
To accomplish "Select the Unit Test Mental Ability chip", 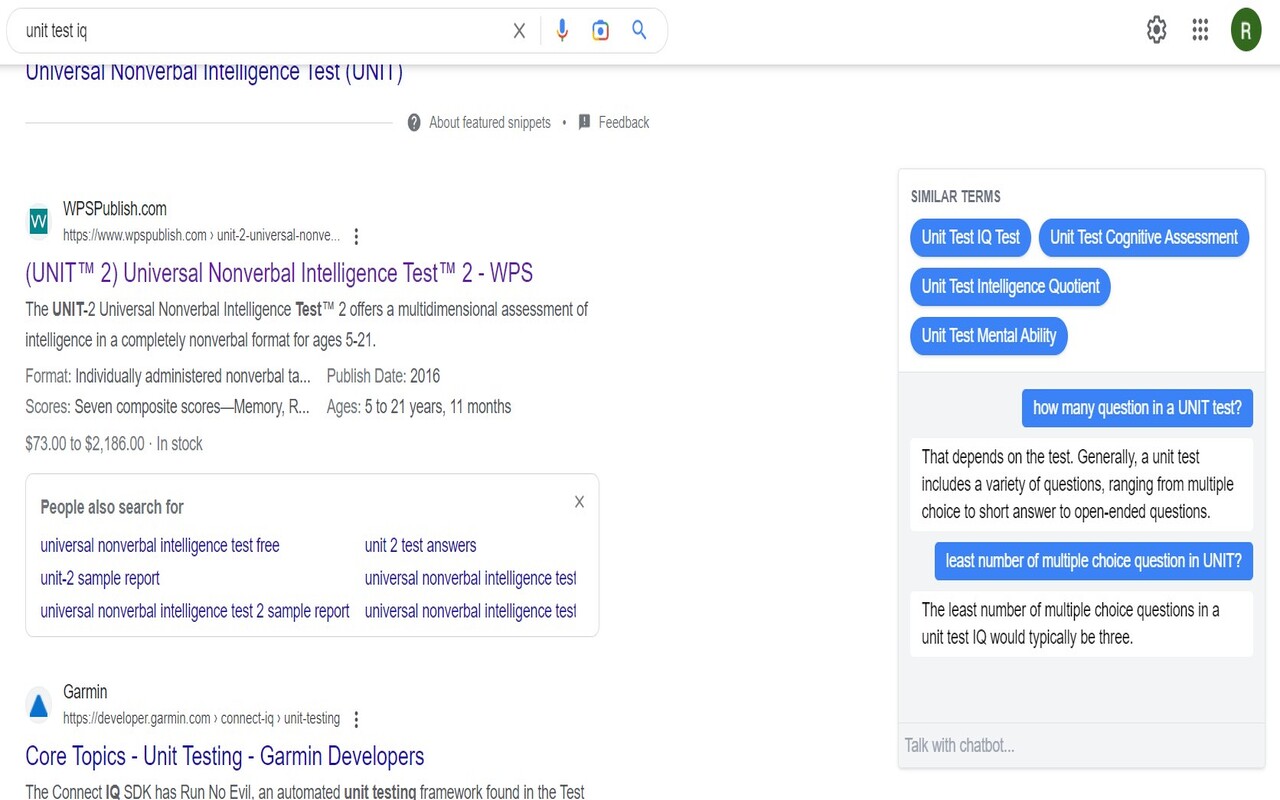I will point(988,336).
